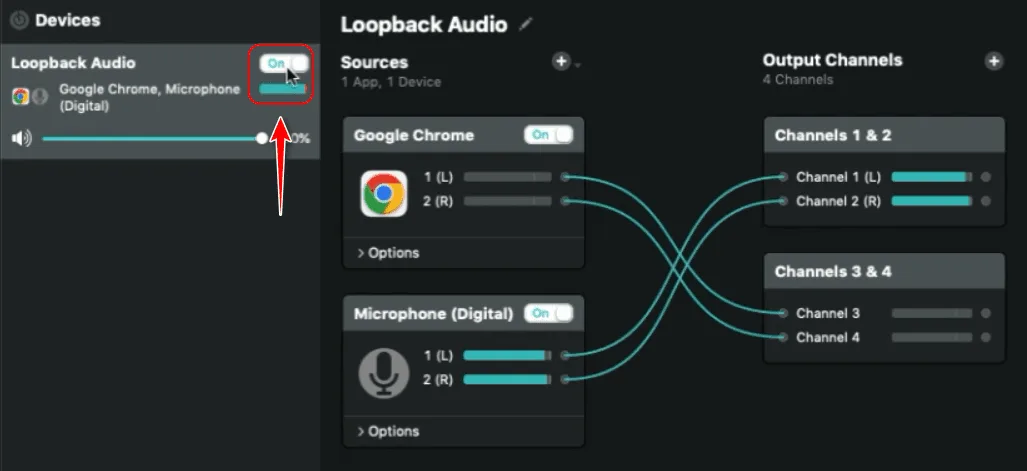
Task: Click the Channel 3 label
Action: [828, 313]
